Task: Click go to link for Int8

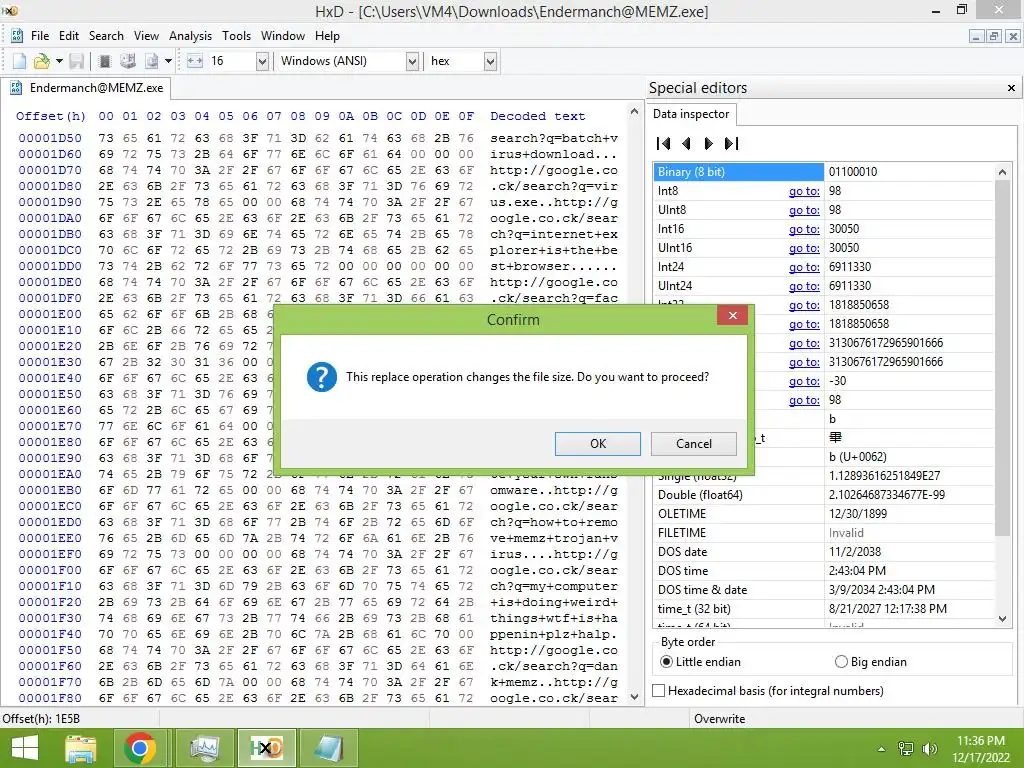Action: click(804, 191)
